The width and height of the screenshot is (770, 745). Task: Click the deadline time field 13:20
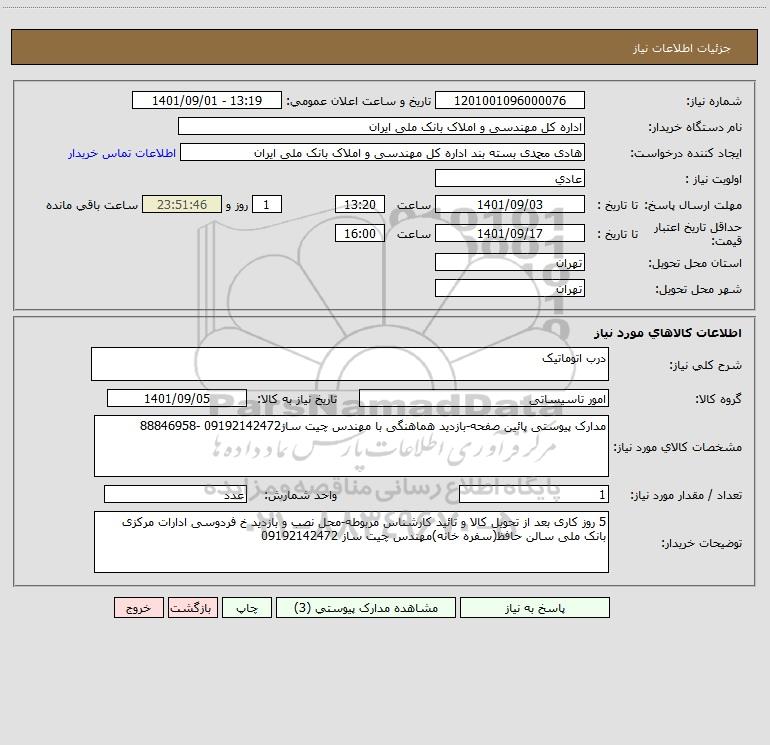(x=359, y=204)
